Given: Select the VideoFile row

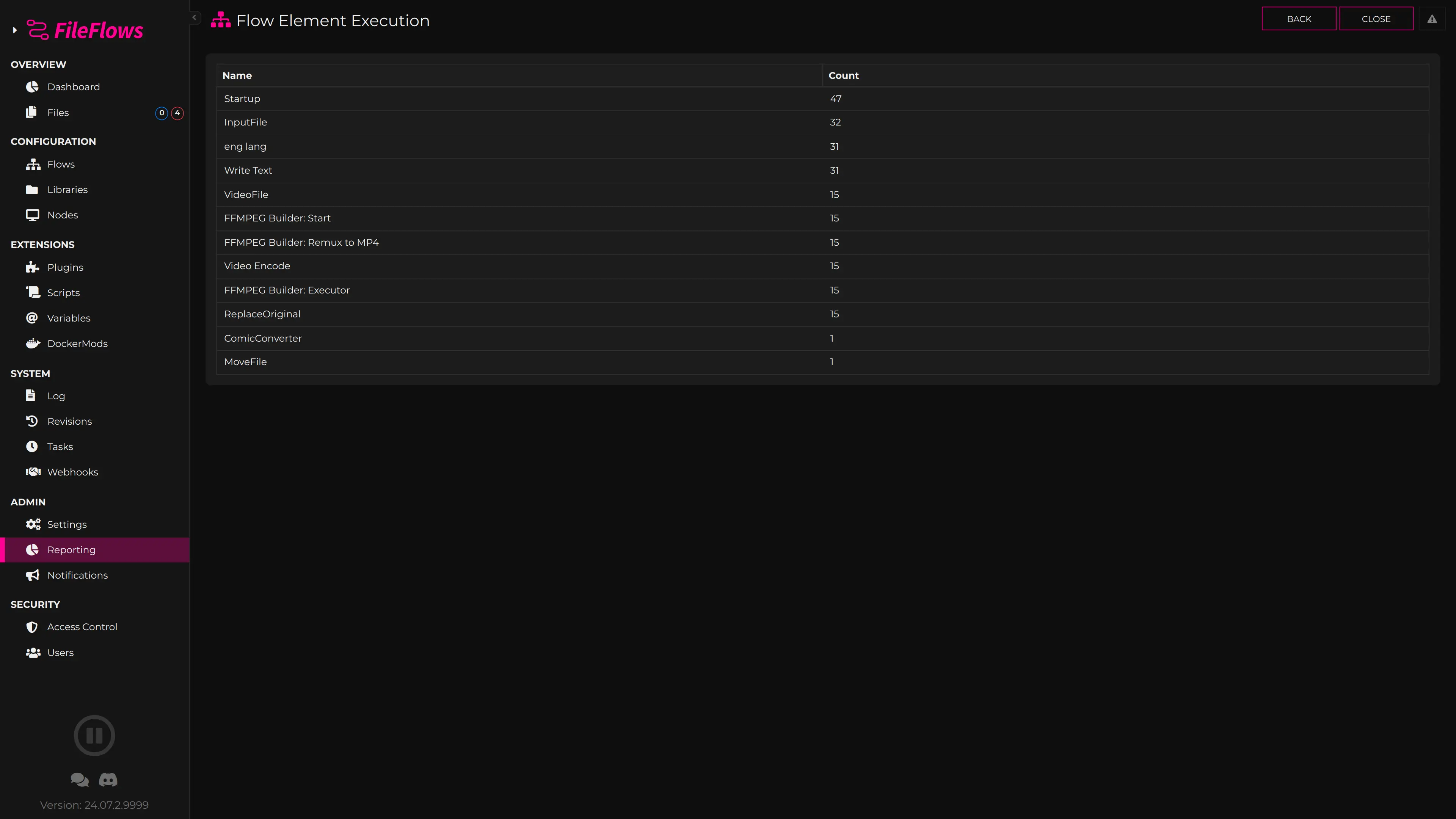Looking at the screenshot, I should [822, 195].
